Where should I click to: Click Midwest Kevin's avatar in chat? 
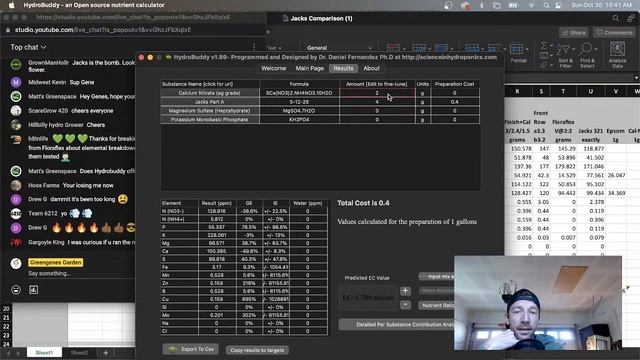tap(16, 82)
